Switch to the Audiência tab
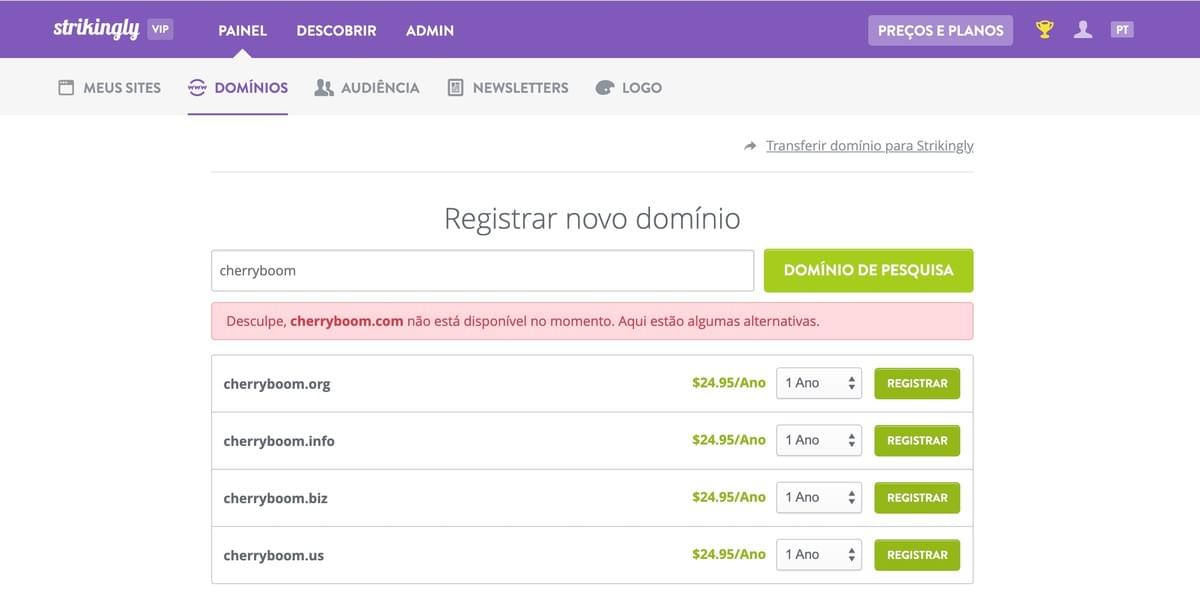Screen dimensions: 1200x606 click(x=367, y=88)
